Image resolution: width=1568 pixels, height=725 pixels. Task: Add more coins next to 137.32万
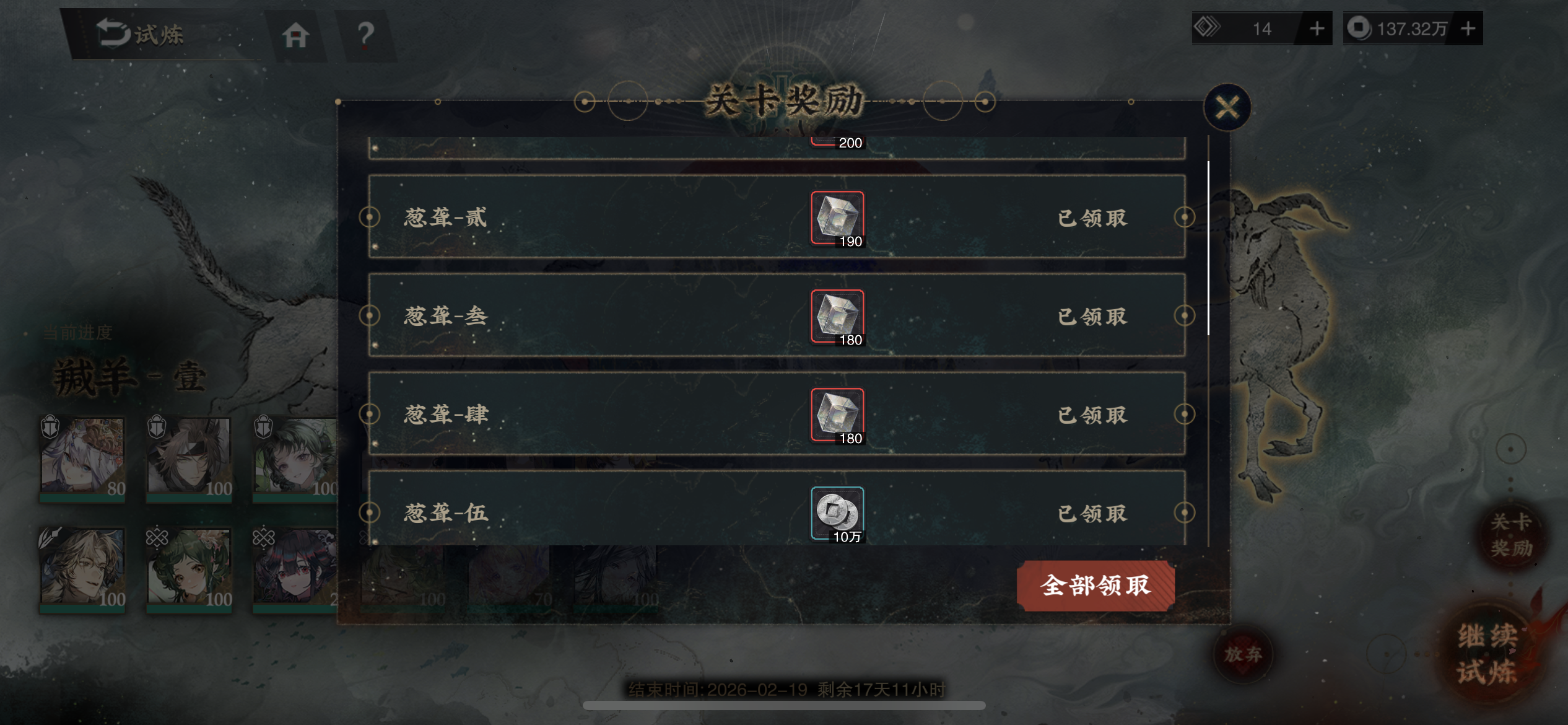[x=1468, y=29]
